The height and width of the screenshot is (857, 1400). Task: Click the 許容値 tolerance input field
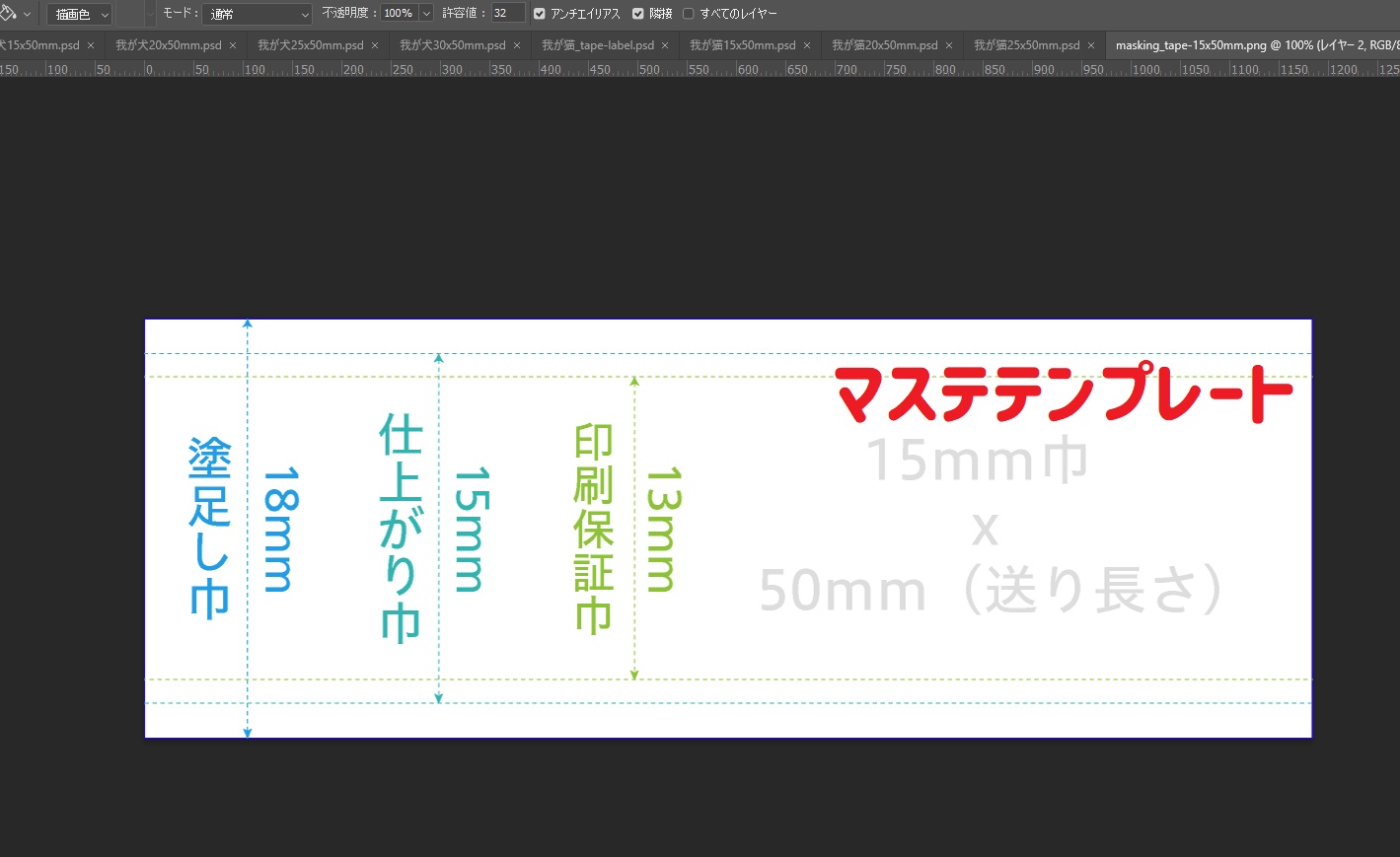pyautogui.click(x=507, y=14)
